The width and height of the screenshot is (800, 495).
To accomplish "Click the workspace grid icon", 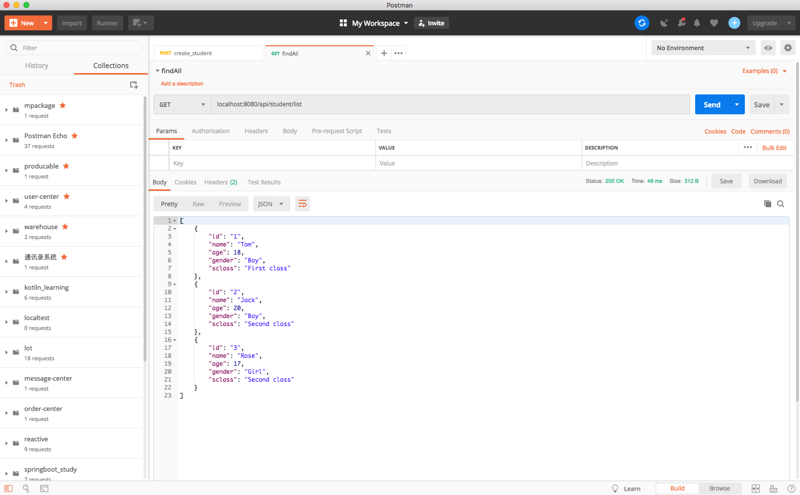I will click(343, 23).
